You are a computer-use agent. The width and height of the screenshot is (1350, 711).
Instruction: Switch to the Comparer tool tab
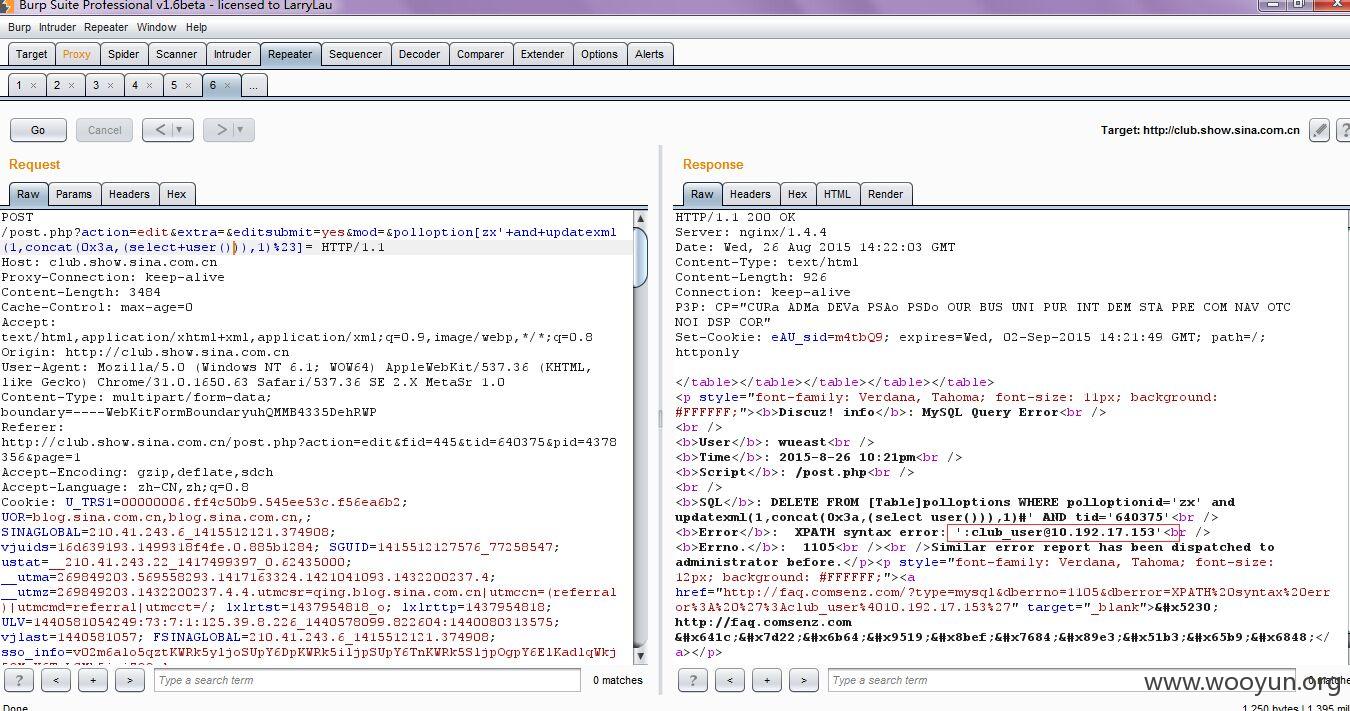coord(480,54)
